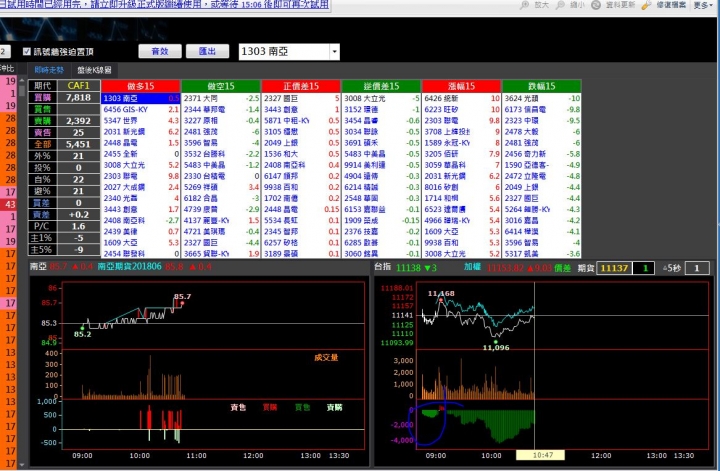720x471 pixels.
Task: Select 5483 中美晶 in 做空15 list
Action: 221,165
